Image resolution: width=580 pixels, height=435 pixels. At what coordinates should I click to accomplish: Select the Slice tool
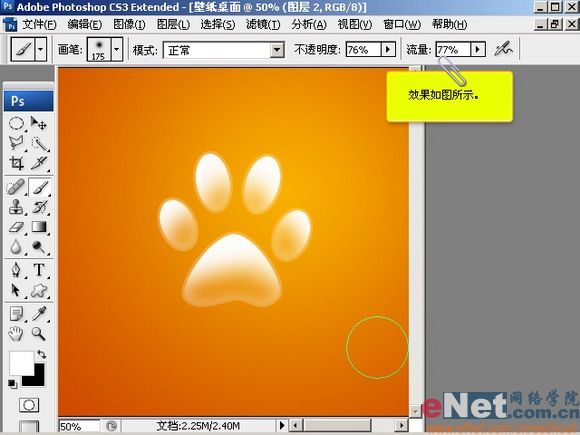39,163
